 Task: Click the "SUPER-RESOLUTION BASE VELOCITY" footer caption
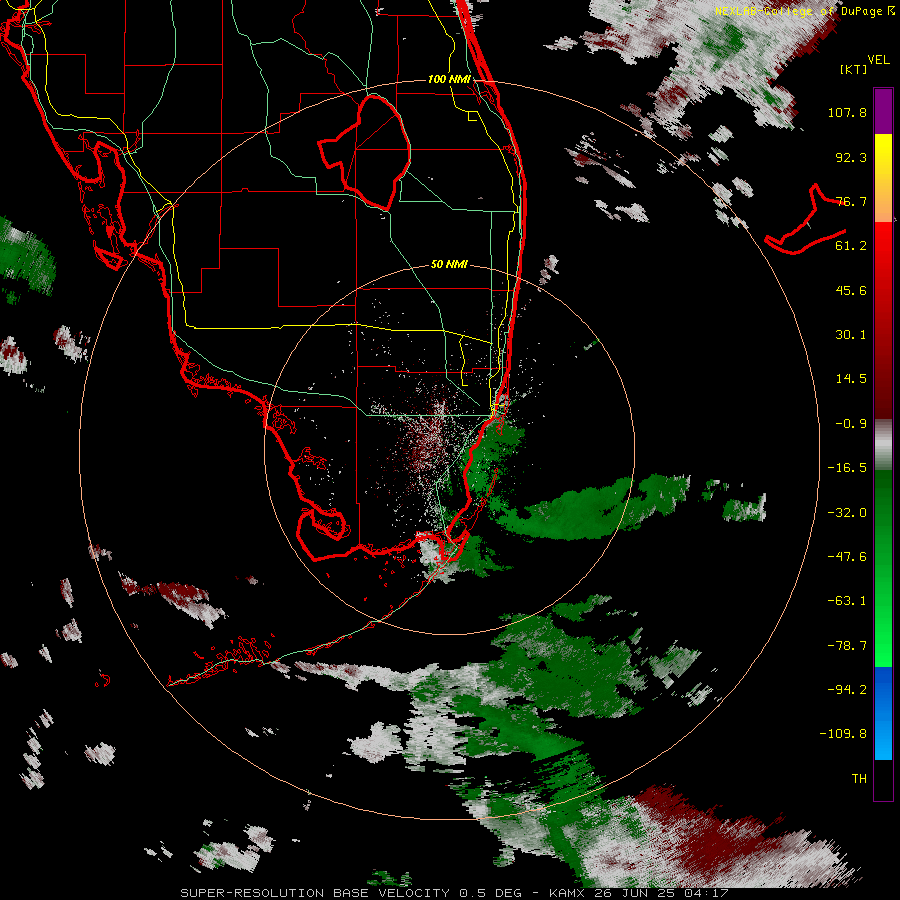[315, 893]
